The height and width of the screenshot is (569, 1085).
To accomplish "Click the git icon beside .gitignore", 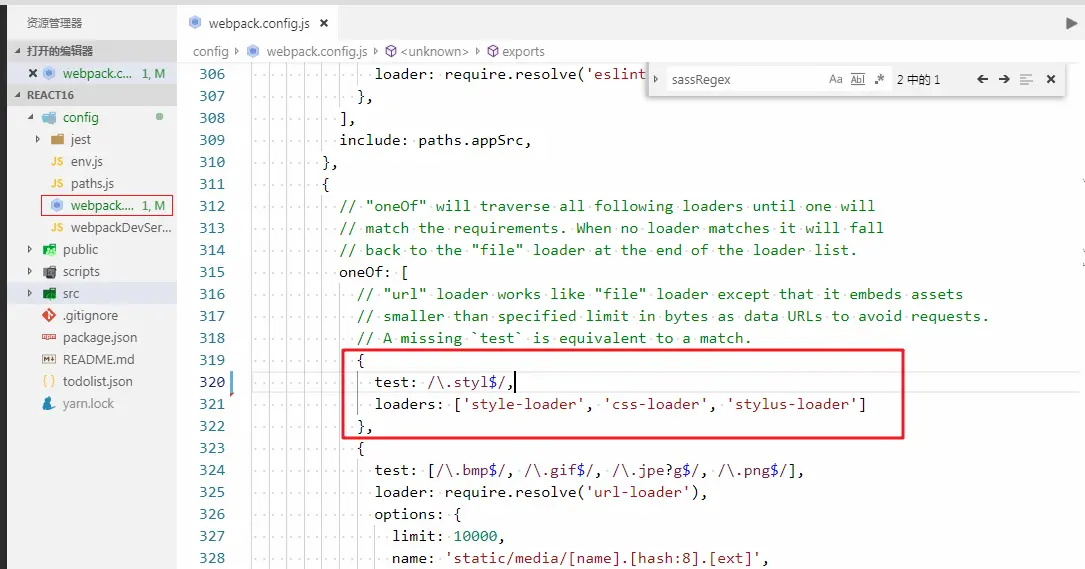I will [49, 316].
